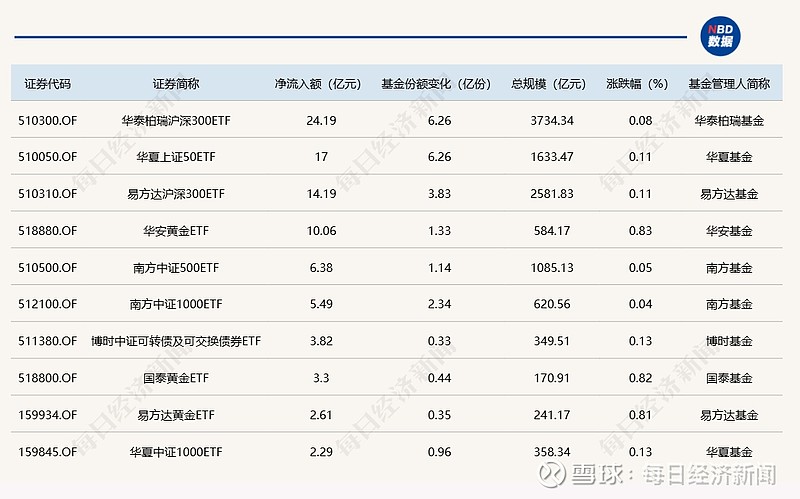Click the name 易方达黄金ETF
Screen dimensions: 800x499
click(176, 415)
